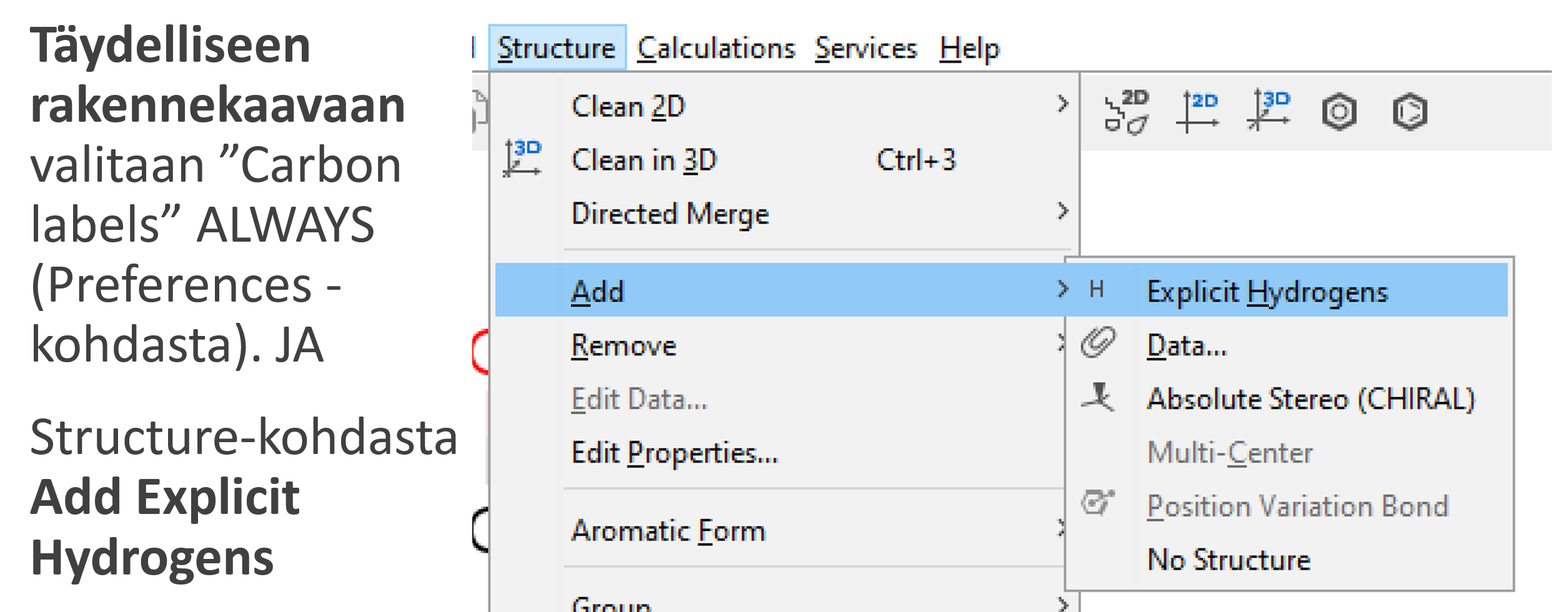Screen dimensions: 1568x612
Task: Click the aromatic ring toolbar icon
Action: click(x=1339, y=112)
